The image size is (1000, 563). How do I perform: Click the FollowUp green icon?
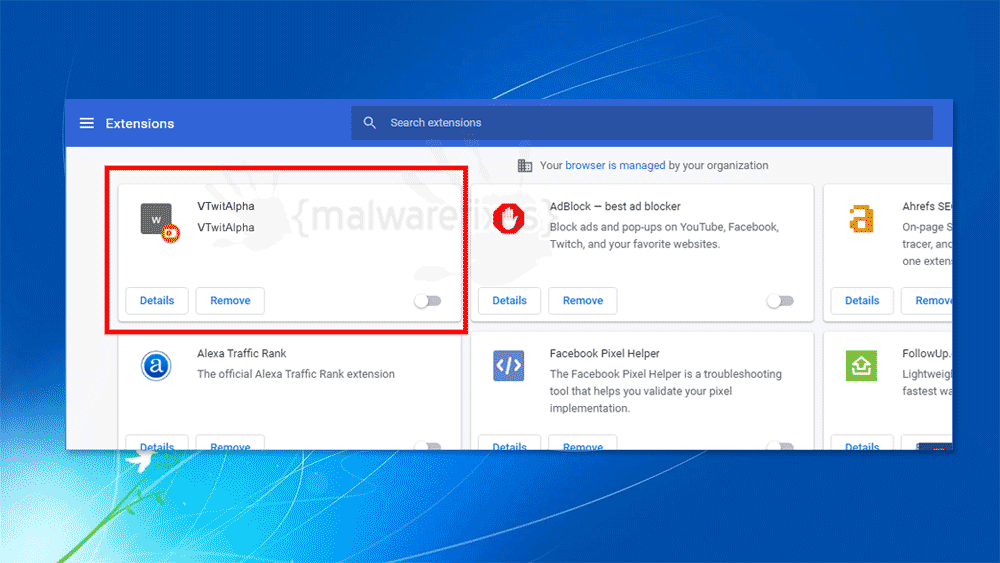(861, 365)
